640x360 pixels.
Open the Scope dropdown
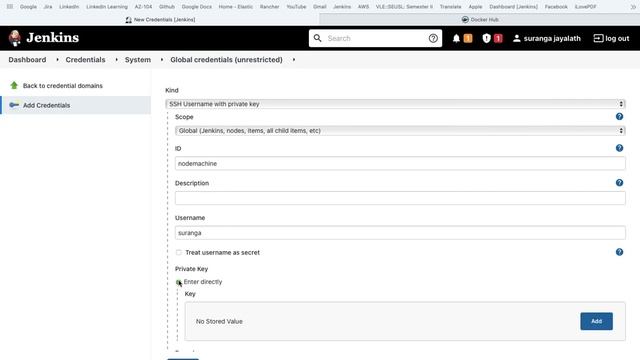pos(400,131)
